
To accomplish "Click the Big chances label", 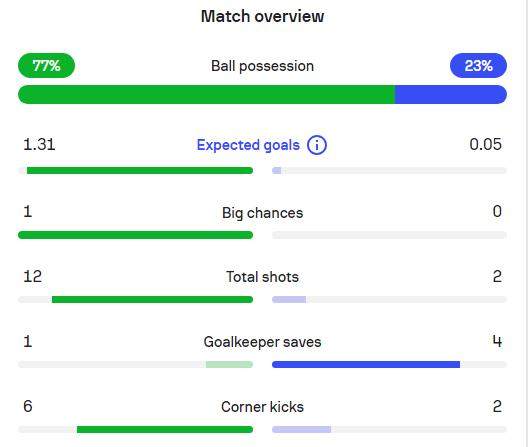I will click(x=262, y=213).
